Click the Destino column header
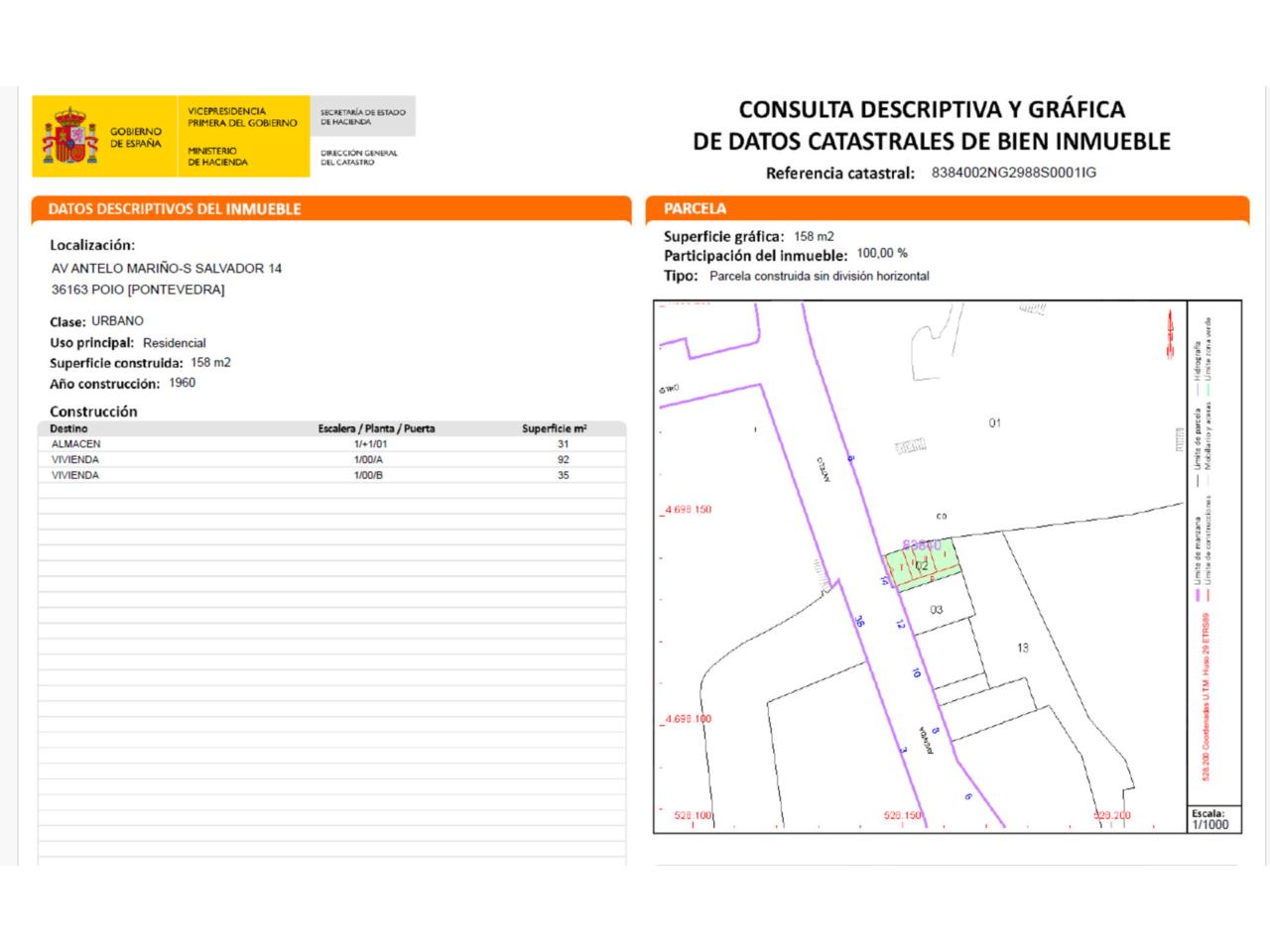 click(68, 428)
